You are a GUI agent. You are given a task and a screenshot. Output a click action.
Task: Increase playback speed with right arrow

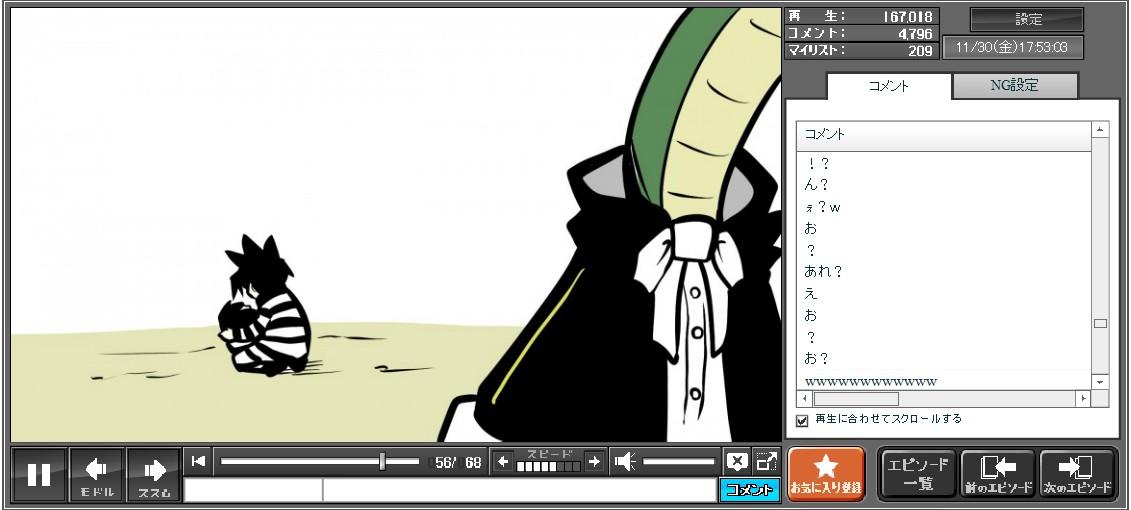[594, 461]
